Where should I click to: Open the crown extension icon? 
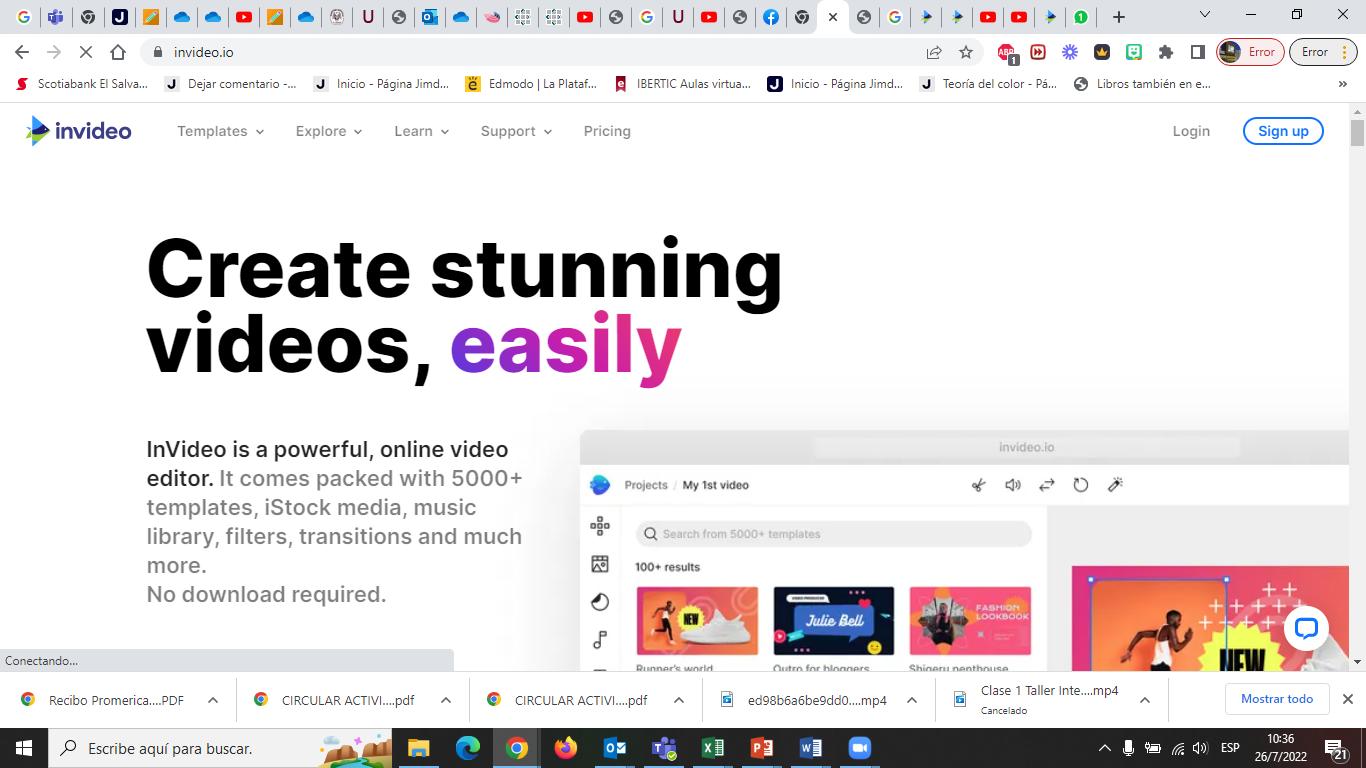coord(1102,52)
